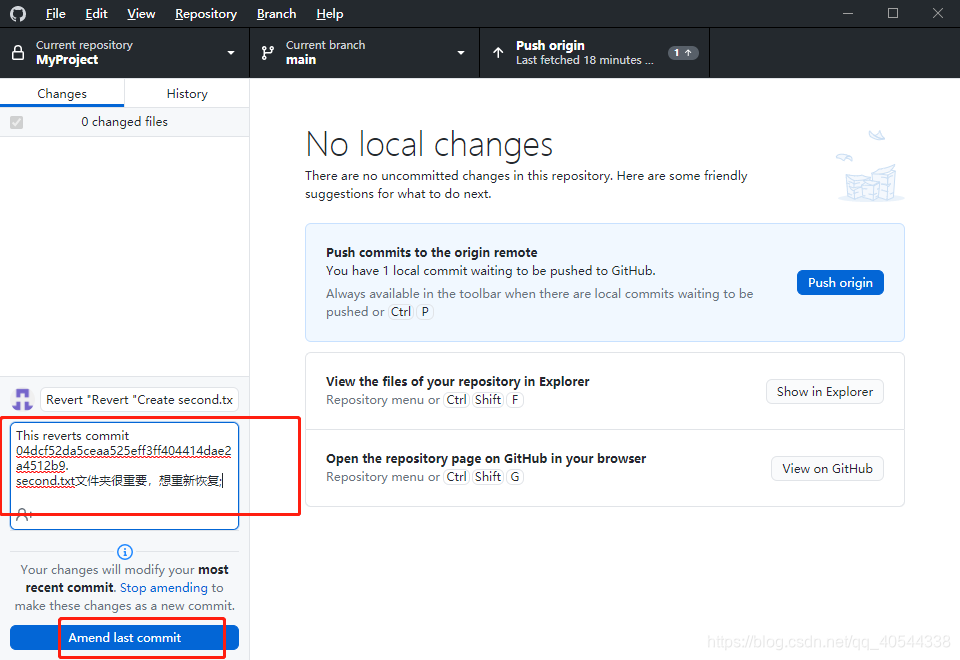Click the 1 commit ahead badge
Viewport: 960px width, 660px height.
click(x=683, y=53)
